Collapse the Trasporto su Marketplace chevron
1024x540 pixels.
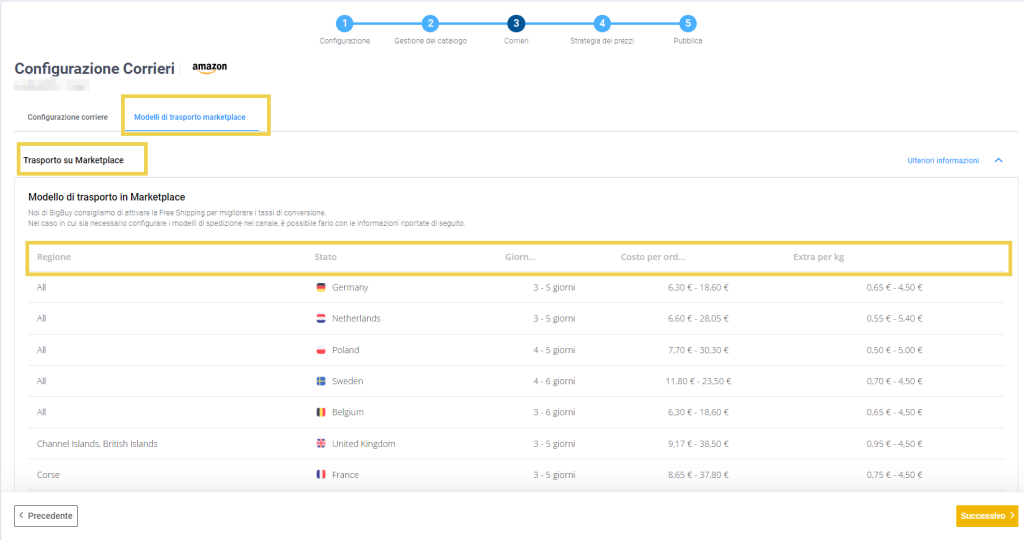998,160
